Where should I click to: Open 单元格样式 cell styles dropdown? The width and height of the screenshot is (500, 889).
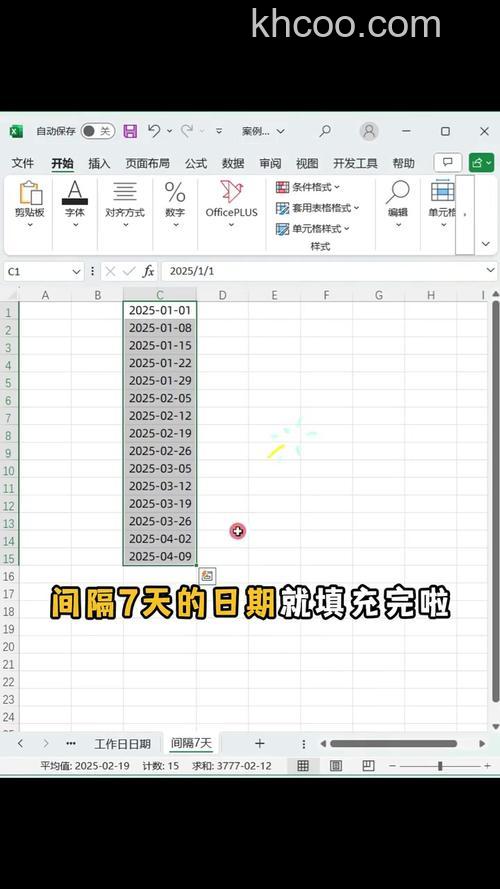[313, 229]
